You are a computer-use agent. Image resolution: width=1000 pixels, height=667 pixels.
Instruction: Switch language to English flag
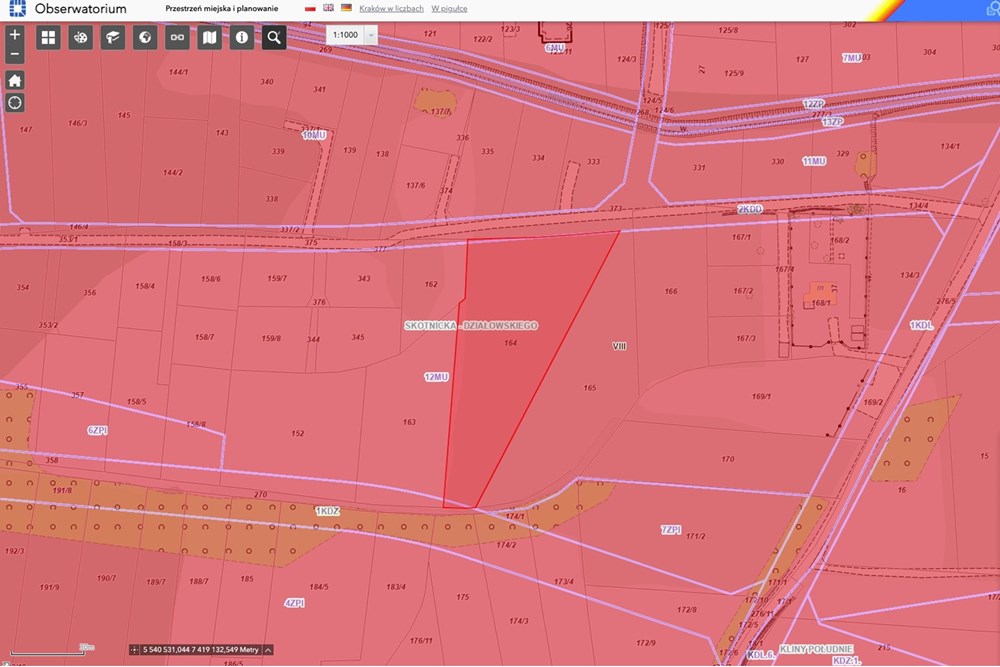(x=328, y=8)
